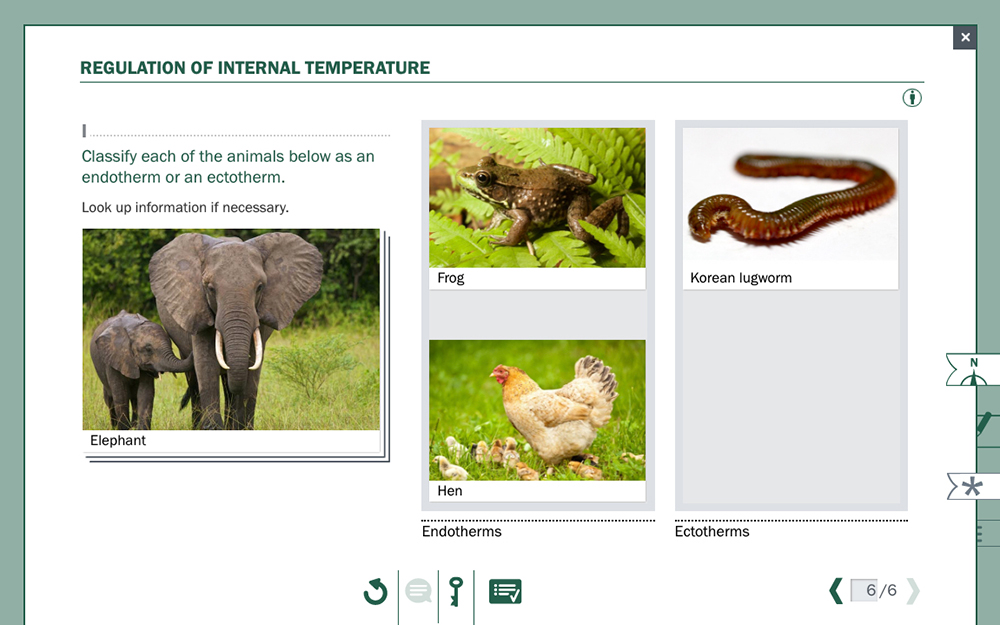Click the Ectotherms label

[x=712, y=531]
